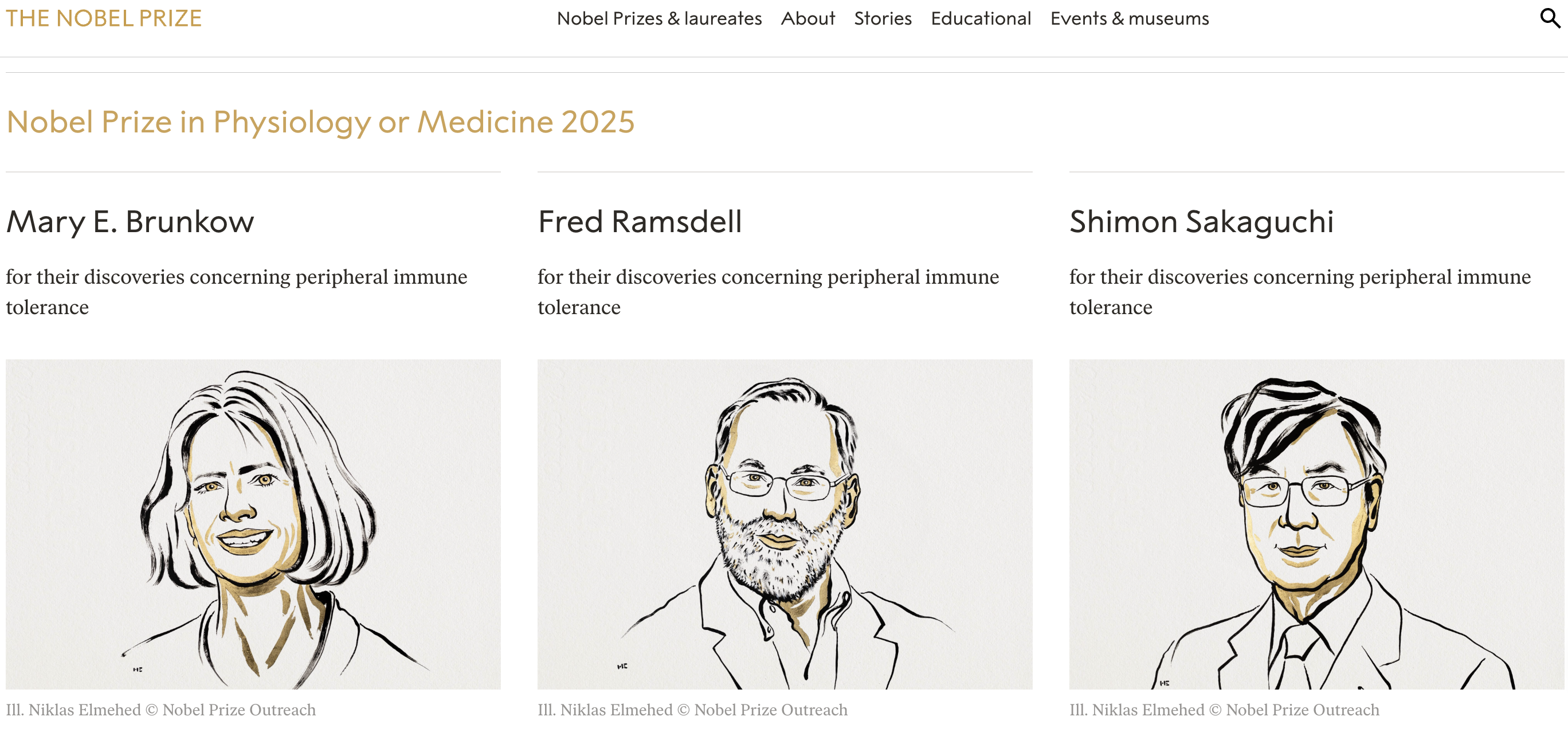1568x744 pixels.
Task: Open Shimon Sakaguchi's name link
Action: (x=1201, y=222)
